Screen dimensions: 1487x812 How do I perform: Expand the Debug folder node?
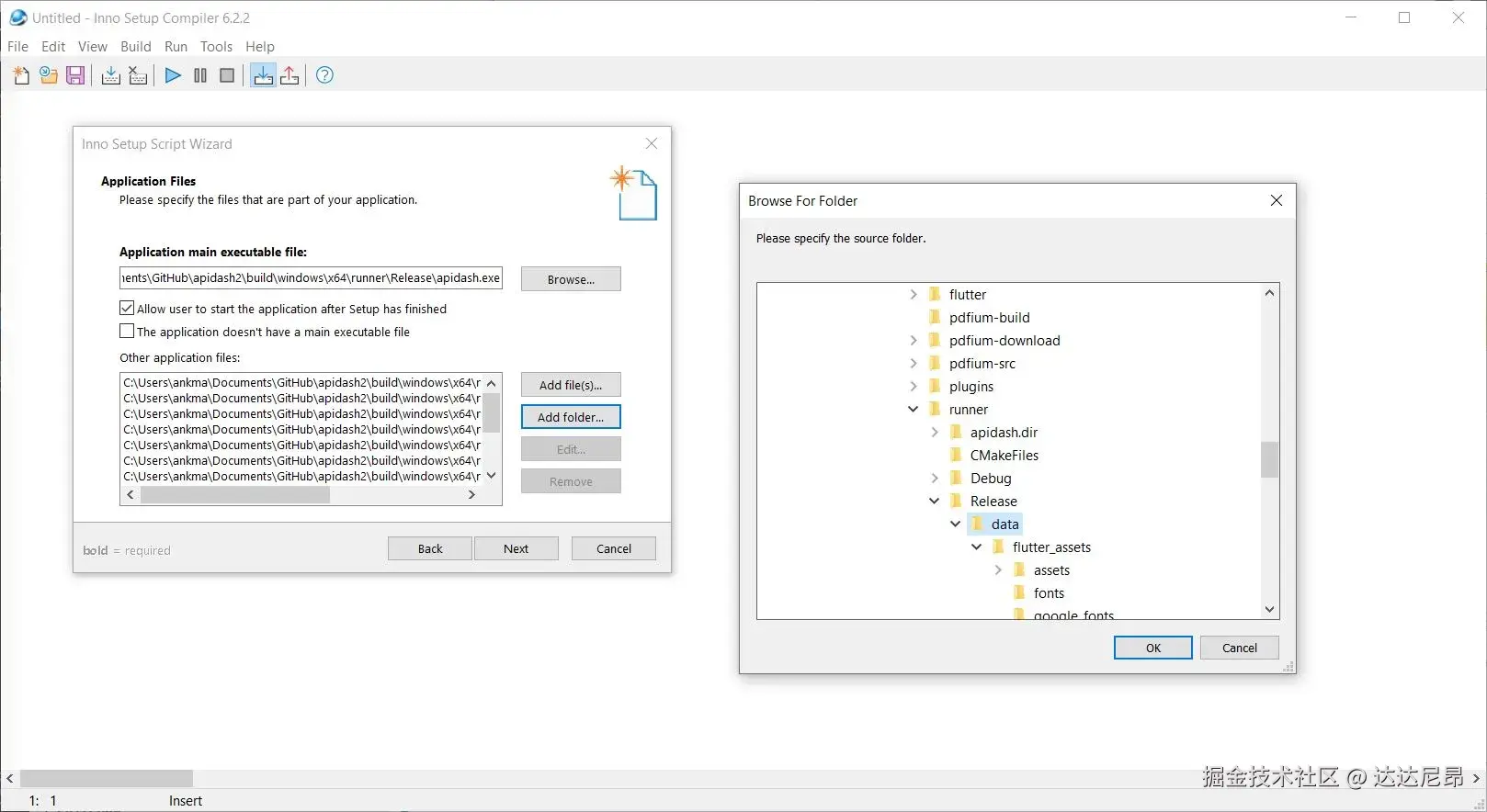[934, 478]
